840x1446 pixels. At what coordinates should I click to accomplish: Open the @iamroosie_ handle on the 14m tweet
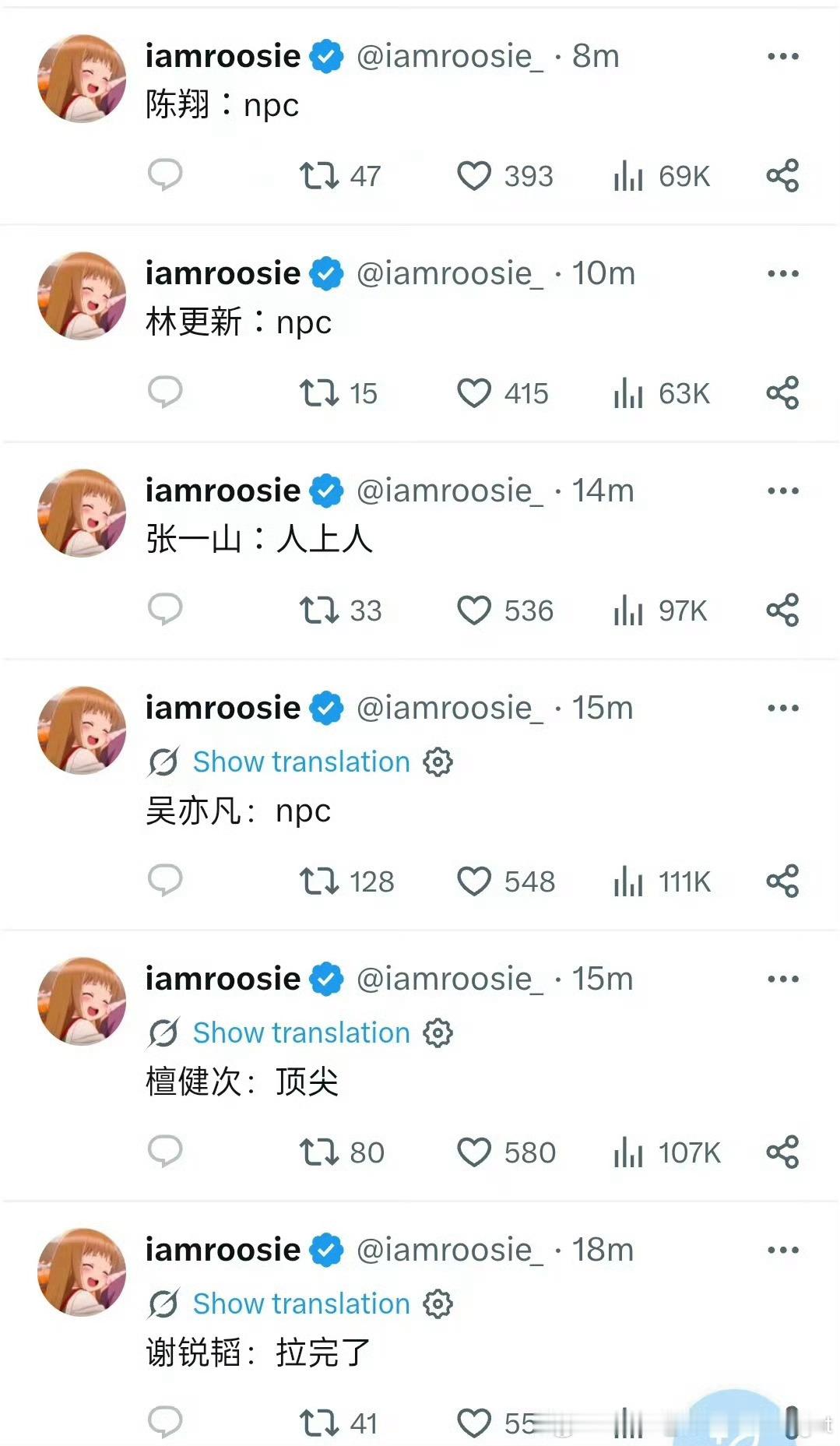450,491
